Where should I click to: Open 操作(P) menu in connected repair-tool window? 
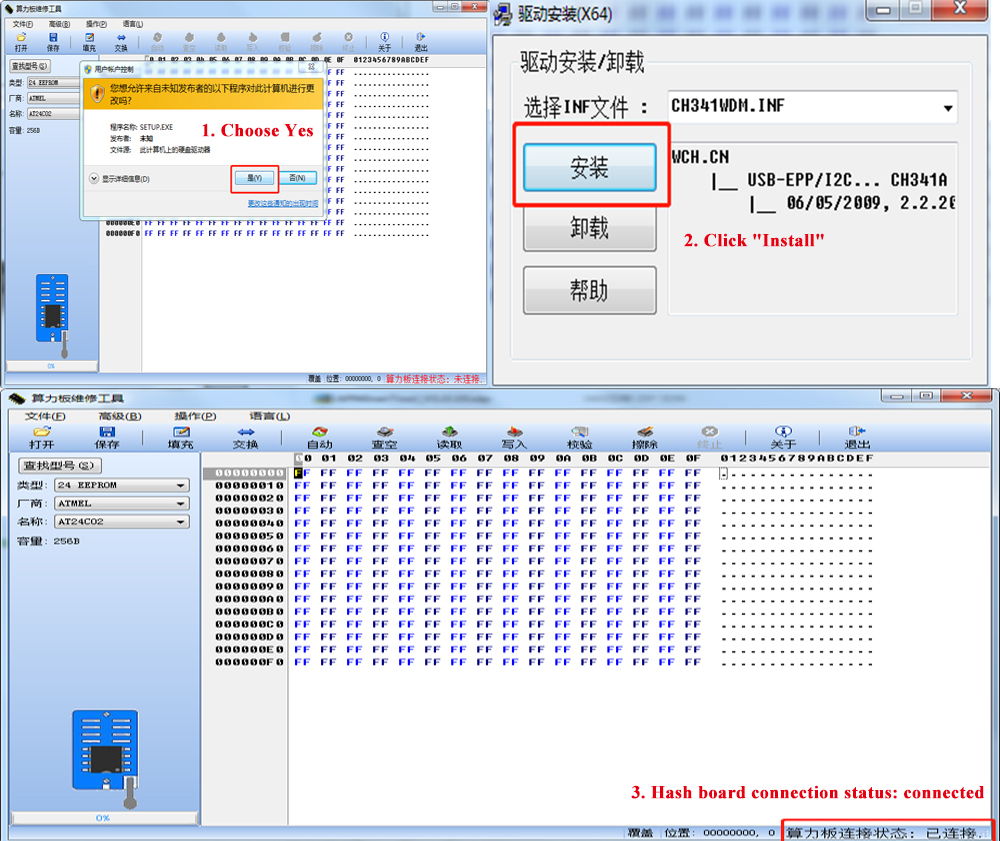pos(195,416)
